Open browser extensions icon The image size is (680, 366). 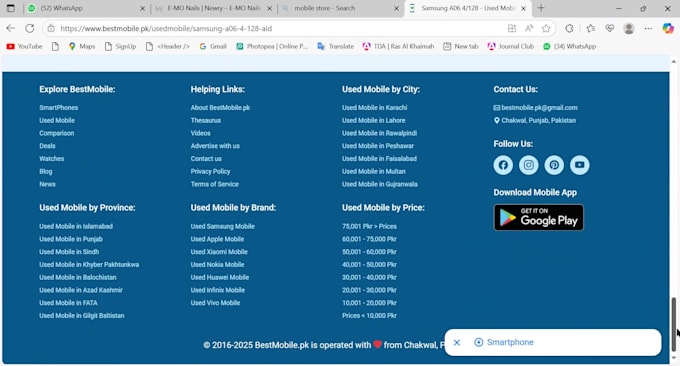(x=569, y=29)
